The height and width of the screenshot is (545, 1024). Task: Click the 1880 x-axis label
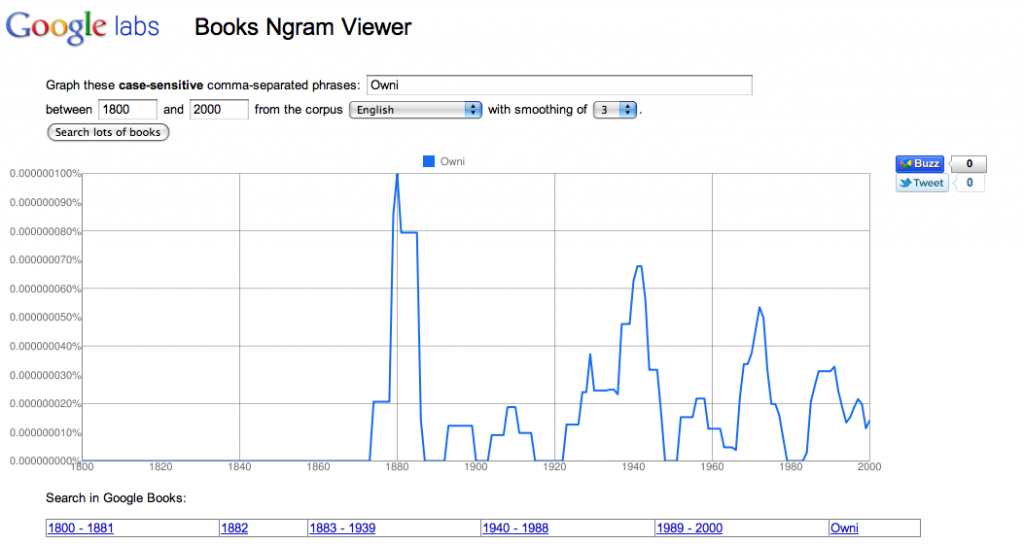tap(397, 467)
